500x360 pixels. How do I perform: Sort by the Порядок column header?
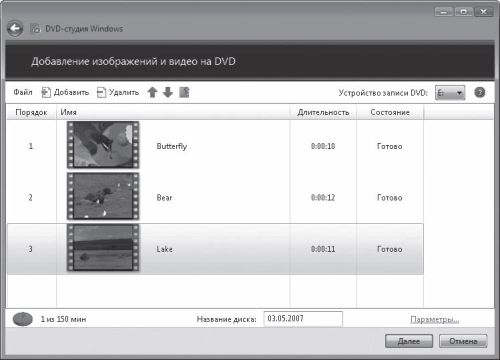pos(31,112)
